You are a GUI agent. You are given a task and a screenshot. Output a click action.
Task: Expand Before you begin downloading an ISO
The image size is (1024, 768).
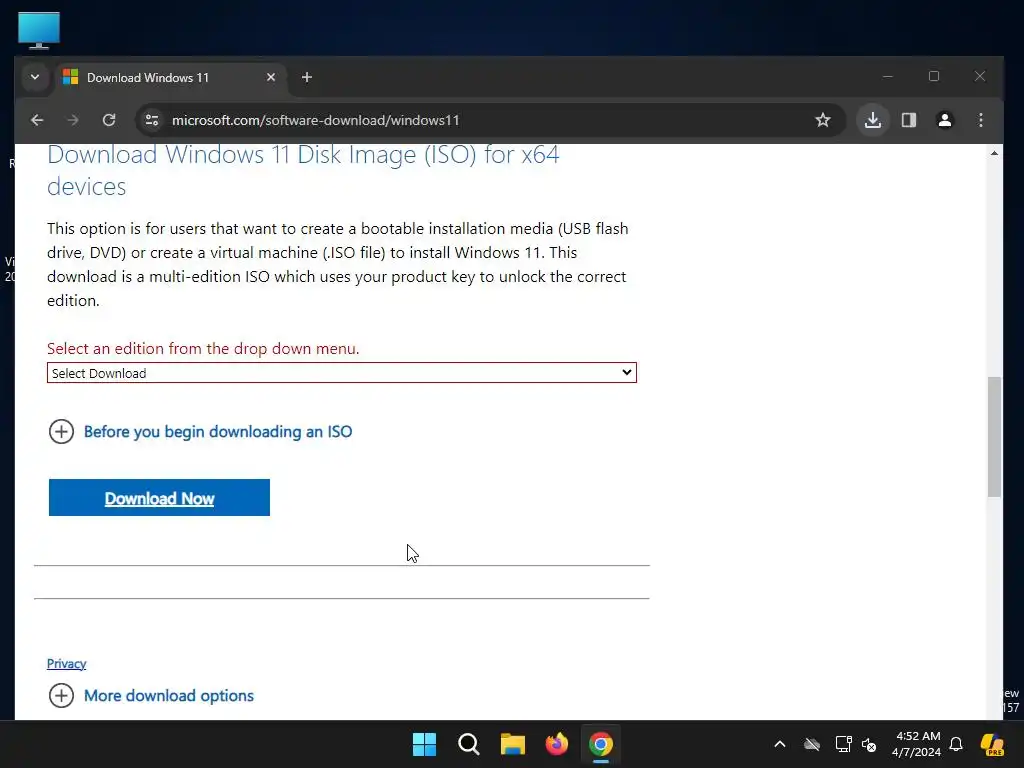200,432
